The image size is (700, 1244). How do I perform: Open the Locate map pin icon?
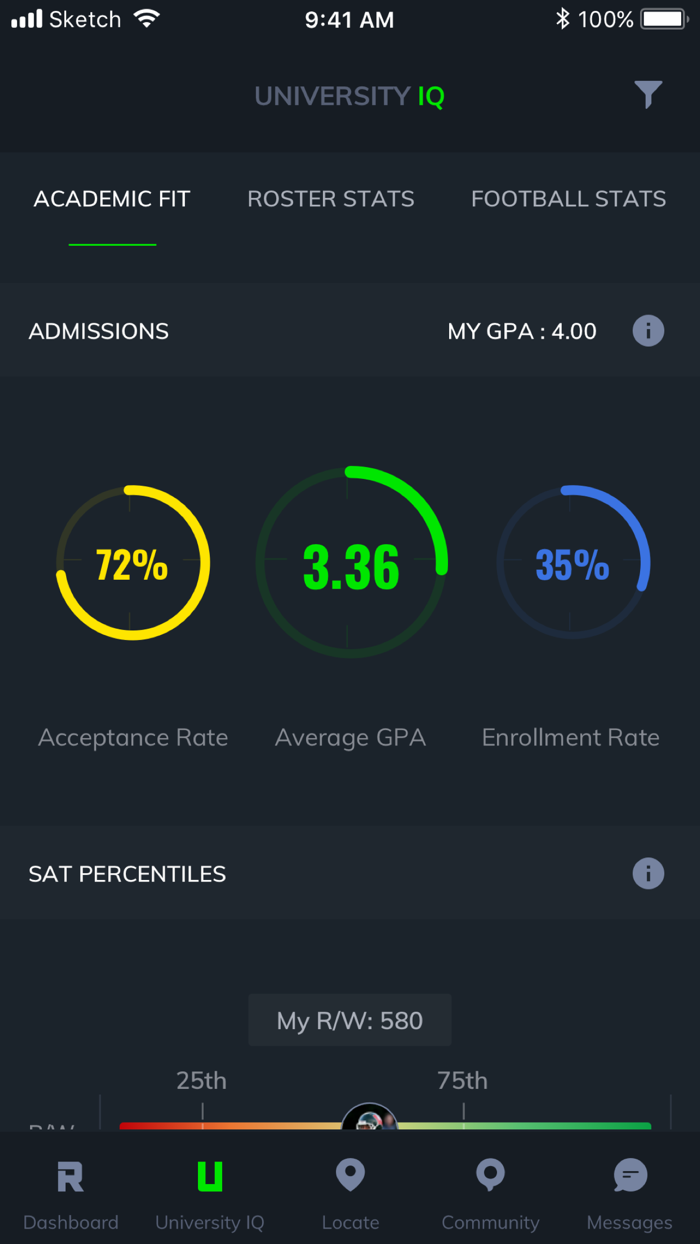pyautogui.click(x=350, y=1177)
